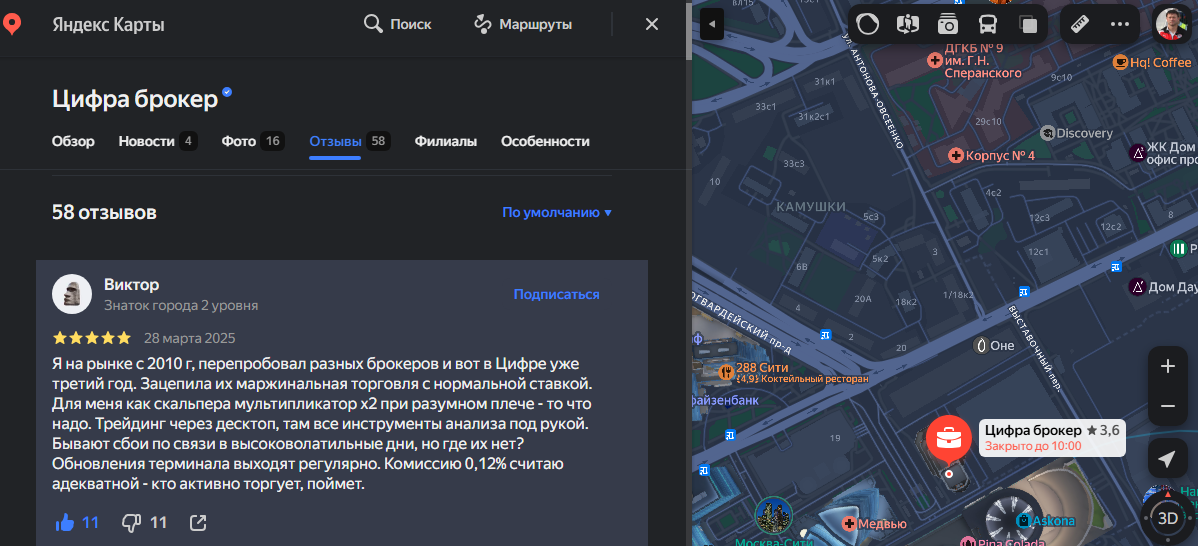1198x546 pixels.
Task: Zoom in the map with plus button
Action: click(1167, 367)
